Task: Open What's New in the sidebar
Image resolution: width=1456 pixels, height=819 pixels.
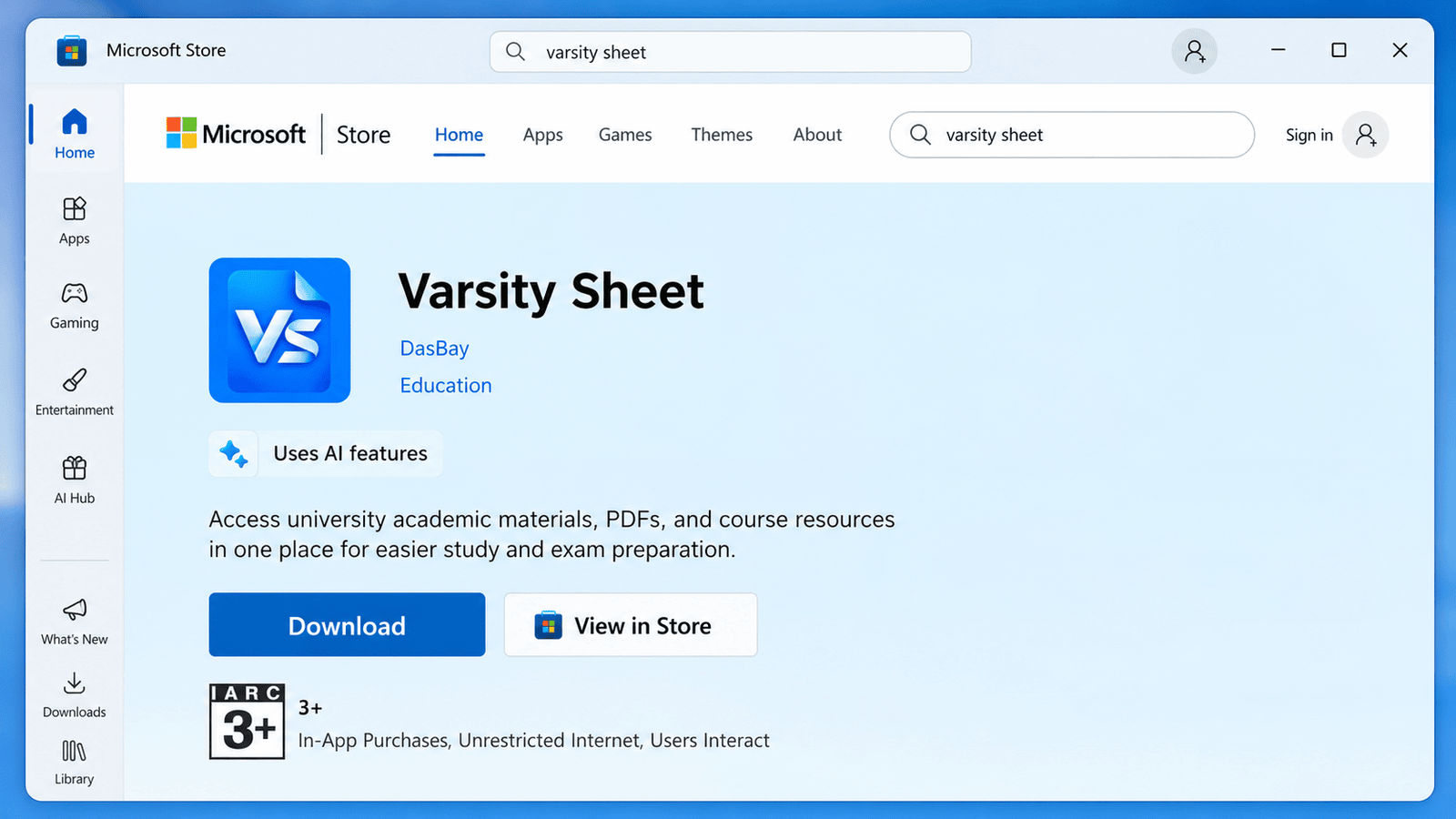Action: pyautogui.click(x=75, y=622)
